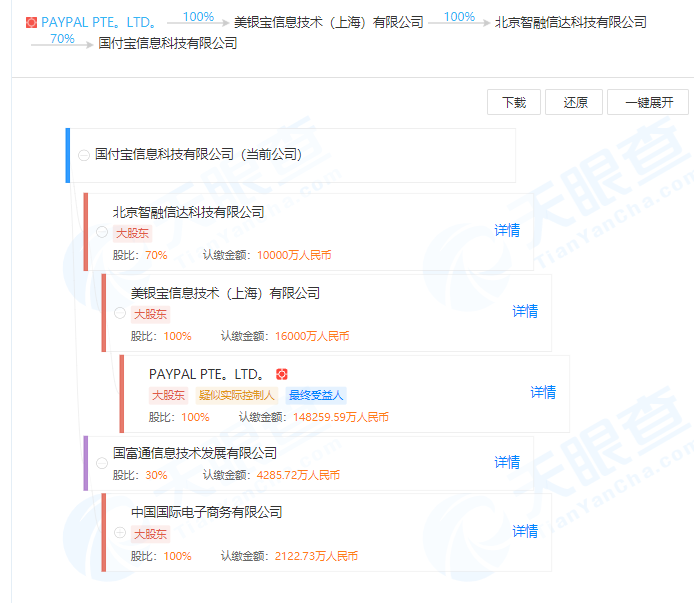Click PAYPAL PTE。LTD。 link in the top path
694x603 pixels.
coord(98,22)
